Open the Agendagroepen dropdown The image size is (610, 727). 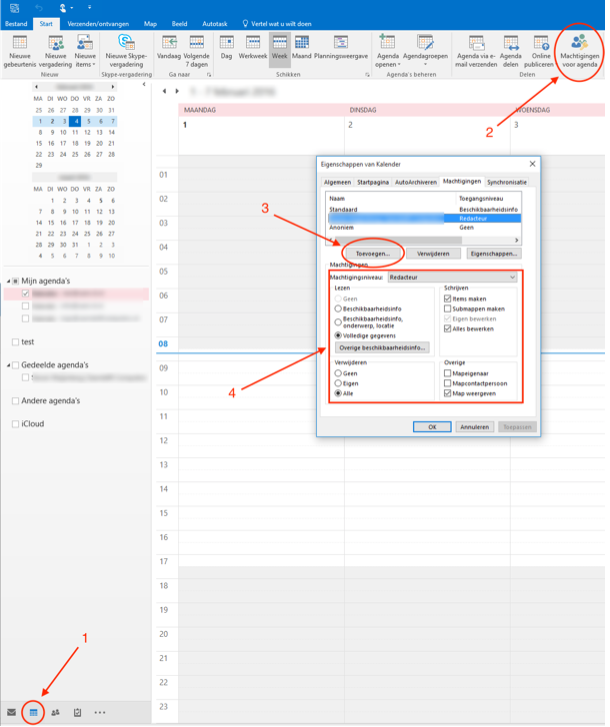[426, 50]
